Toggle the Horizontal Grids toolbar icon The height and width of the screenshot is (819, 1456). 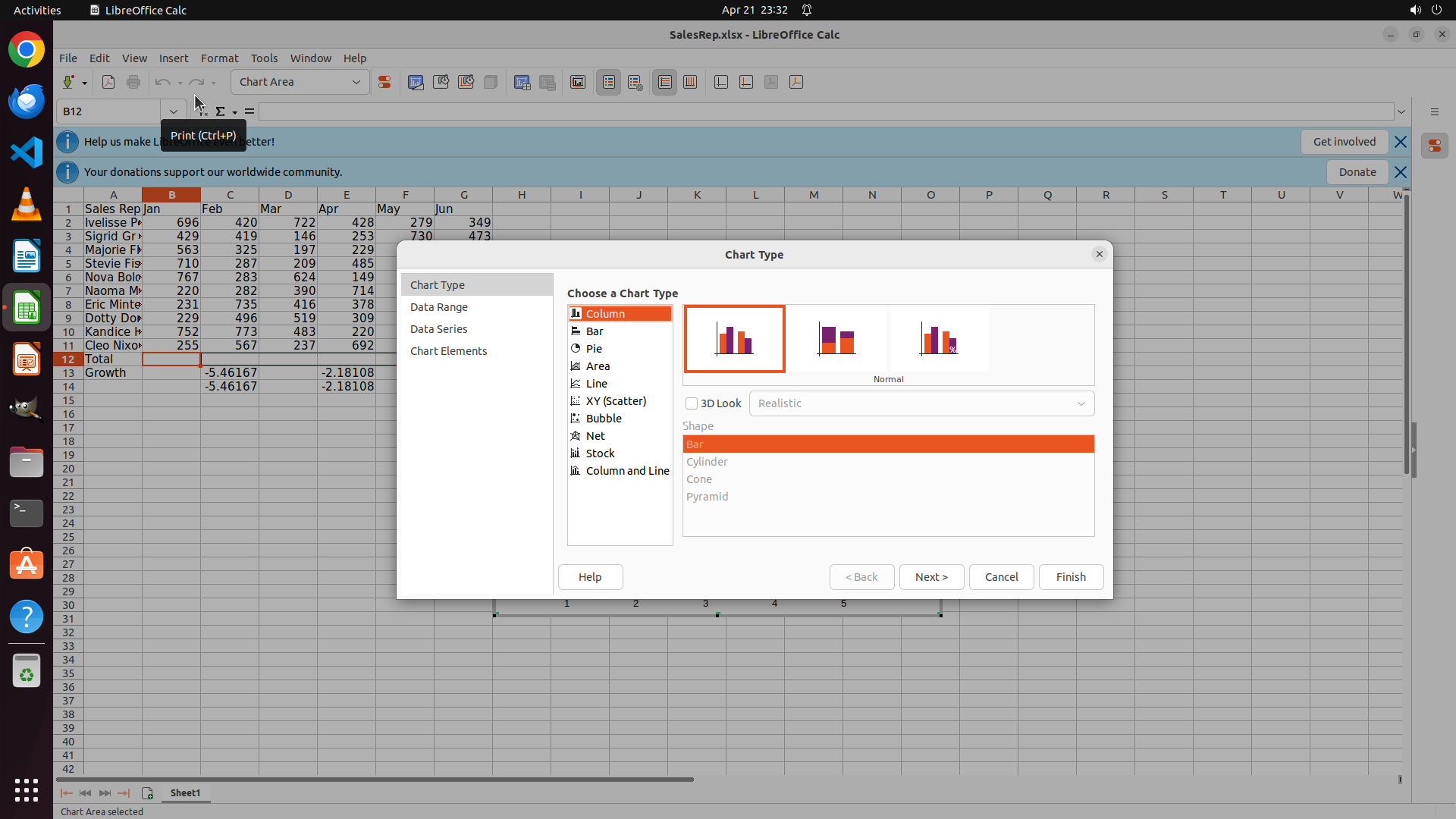pyautogui.click(x=665, y=82)
